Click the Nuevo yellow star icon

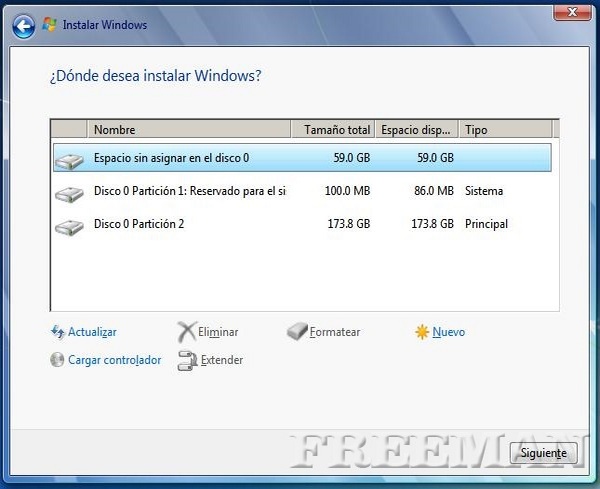(422, 332)
